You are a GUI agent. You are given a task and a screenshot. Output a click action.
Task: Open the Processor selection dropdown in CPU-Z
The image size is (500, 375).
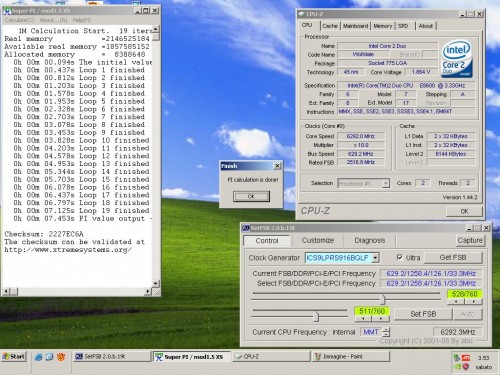pyautogui.click(x=386, y=183)
